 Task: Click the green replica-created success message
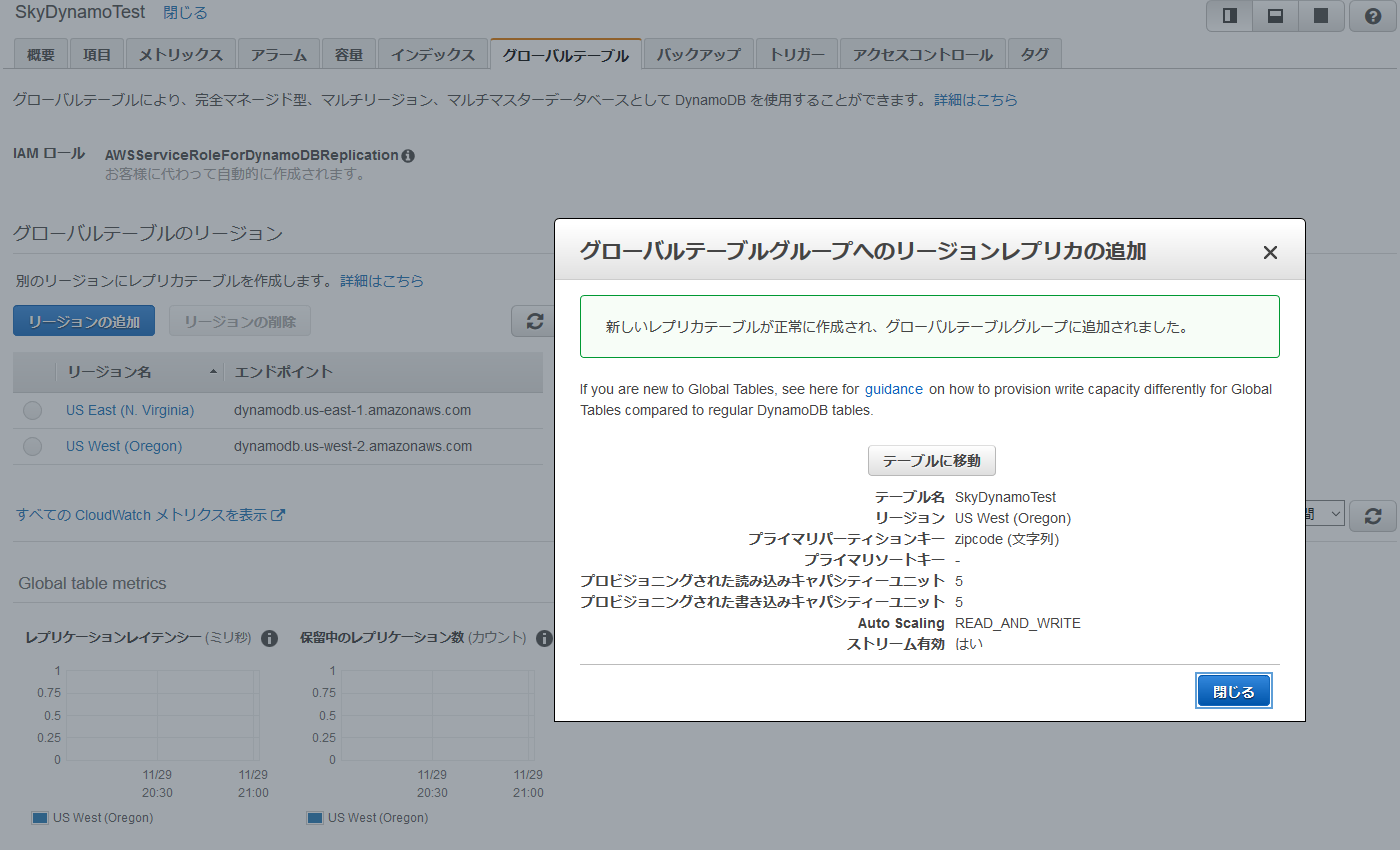930,326
